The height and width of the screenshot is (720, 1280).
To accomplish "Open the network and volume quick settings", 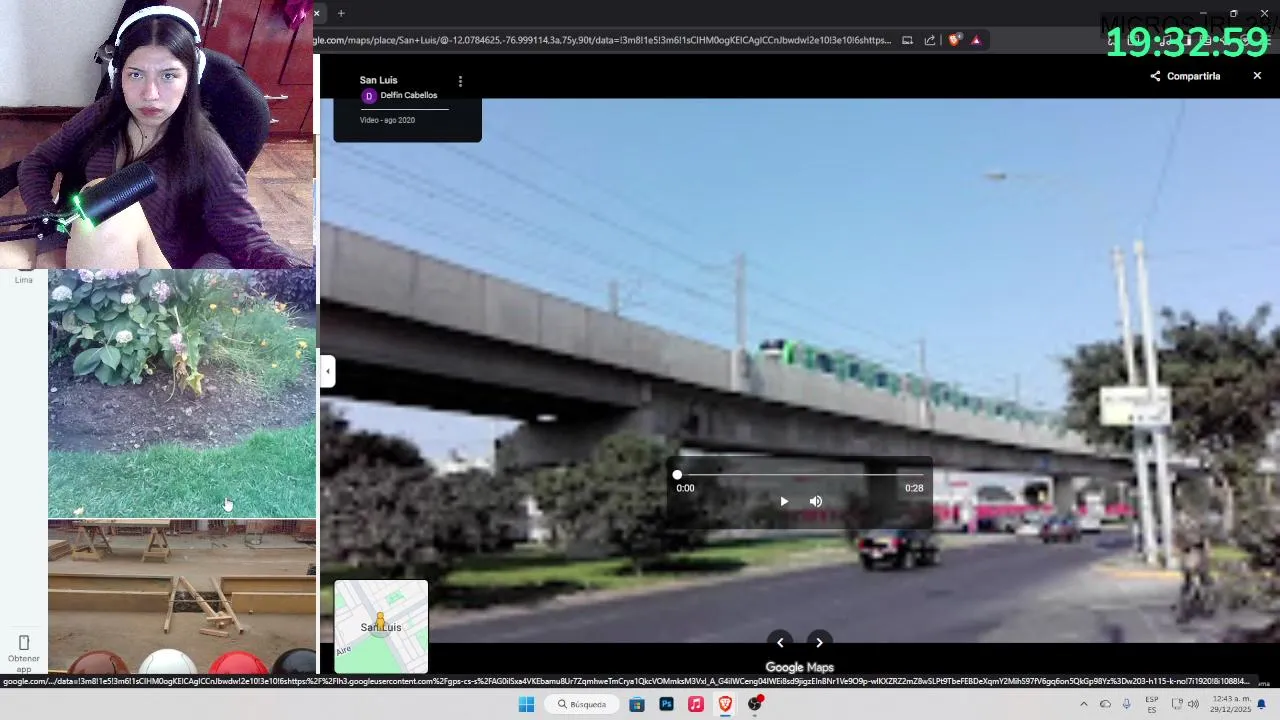I will tap(1184, 704).
